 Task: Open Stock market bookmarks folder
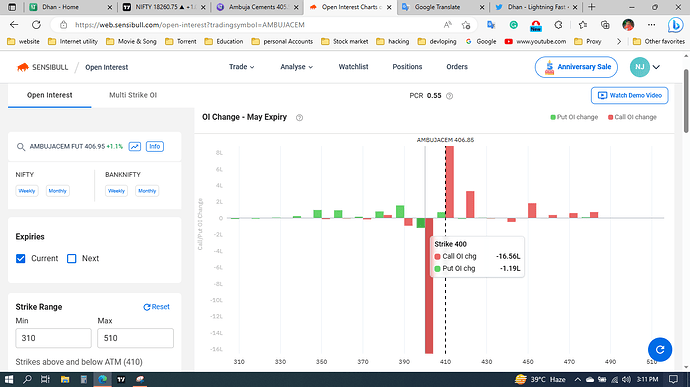coord(345,41)
